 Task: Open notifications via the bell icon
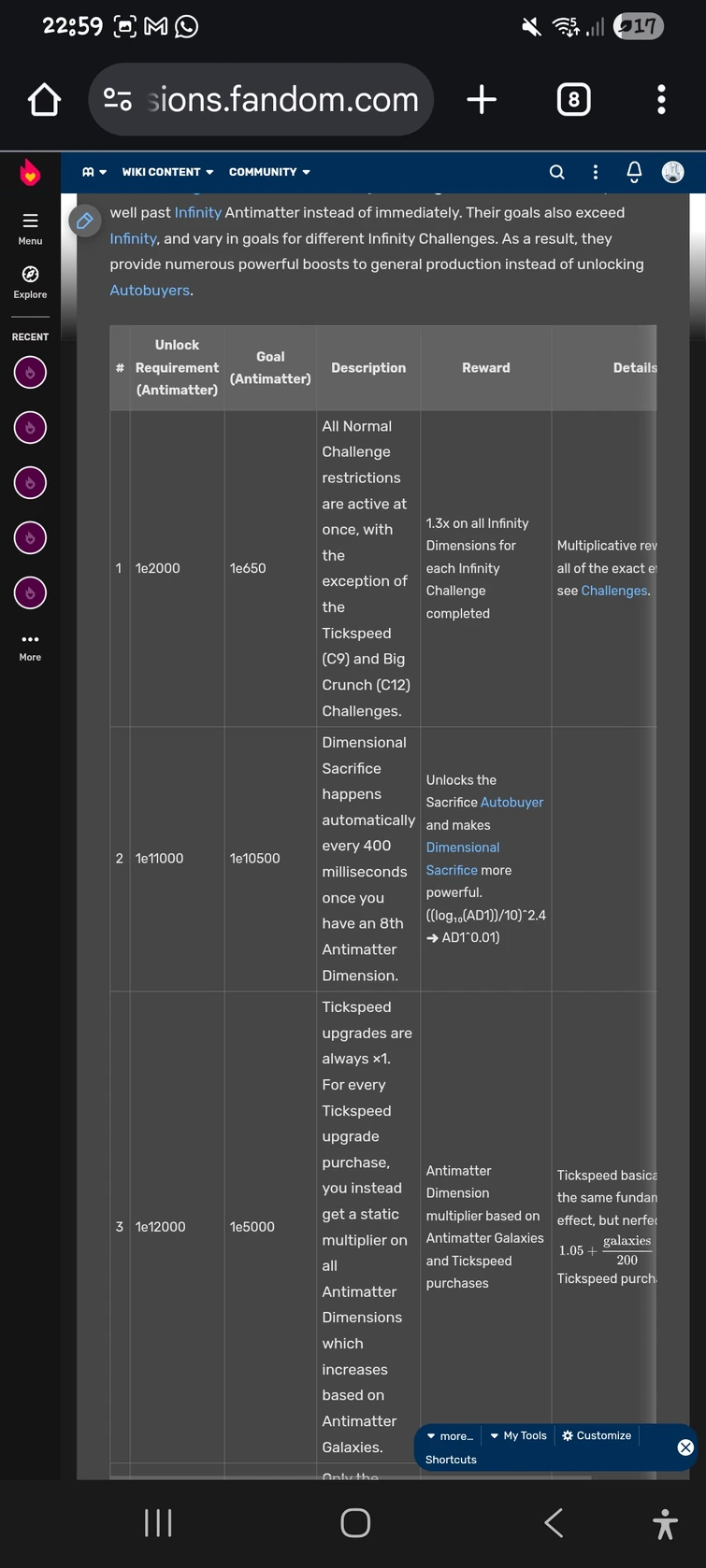[633, 172]
